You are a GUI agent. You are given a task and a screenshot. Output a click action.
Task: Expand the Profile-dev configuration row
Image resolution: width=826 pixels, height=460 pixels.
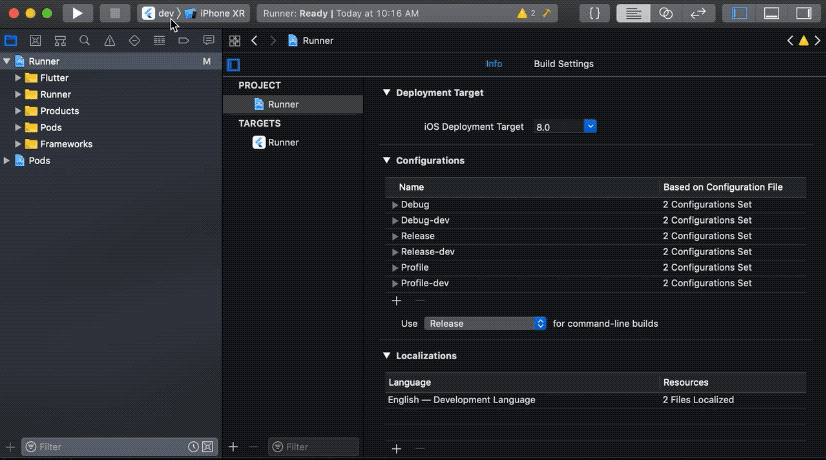coord(395,283)
